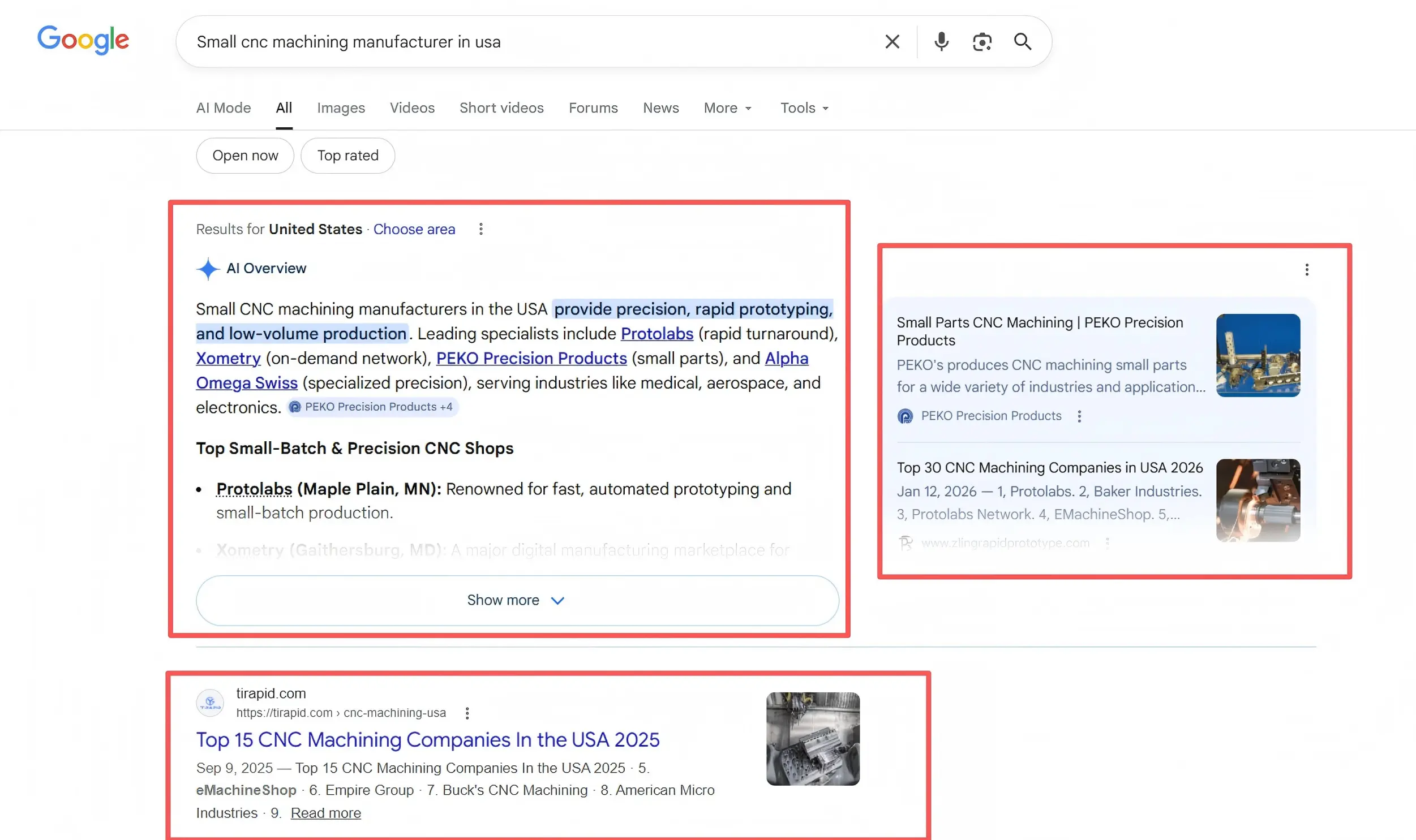Select the All results tab
1416x840 pixels.
[x=284, y=107]
